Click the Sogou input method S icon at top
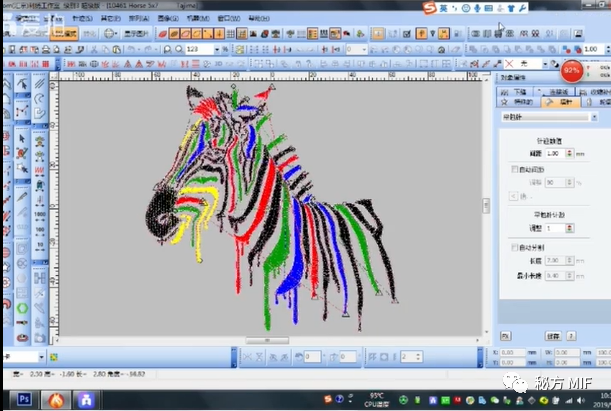611x411 pixels. point(430,8)
